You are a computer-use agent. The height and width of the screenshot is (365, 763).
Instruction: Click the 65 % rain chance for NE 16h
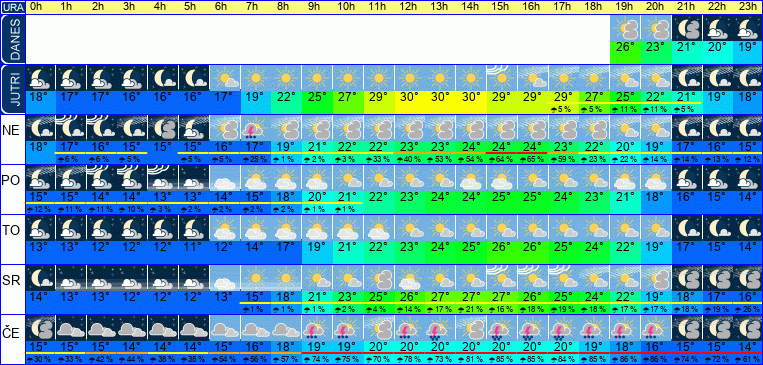[x=533, y=159]
